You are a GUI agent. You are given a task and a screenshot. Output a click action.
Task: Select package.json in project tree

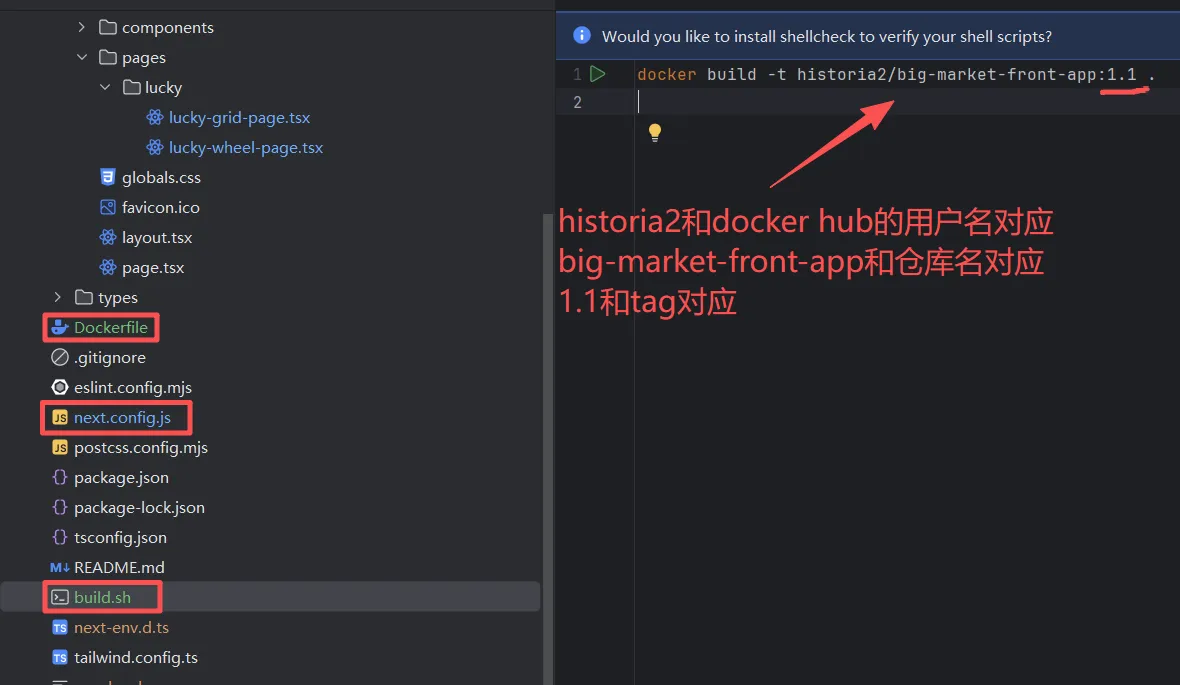coord(121,477)
